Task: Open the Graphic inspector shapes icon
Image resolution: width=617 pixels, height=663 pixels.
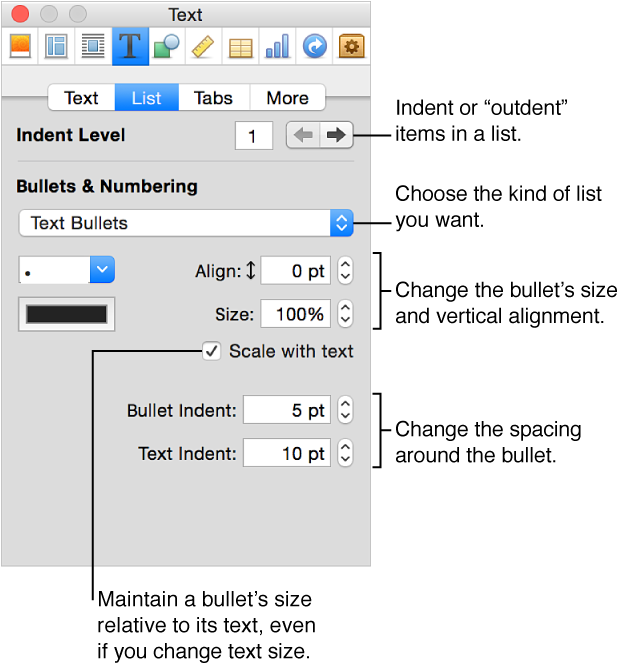Action: (167, 46)
